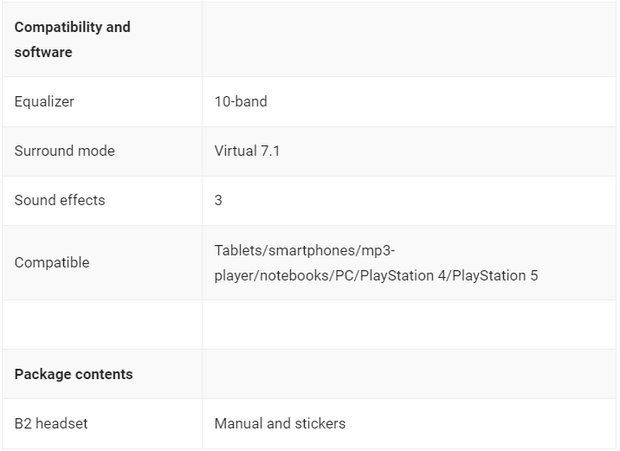Click the Virtual 7.1 value

[247, 151]
